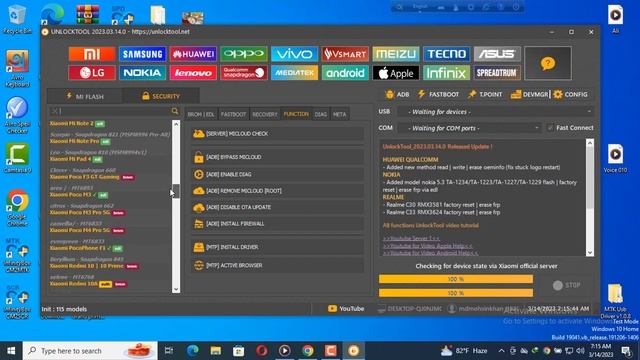The image size is (640, 360).
Task: Open the Android generic section
Action: click(345, 73)
